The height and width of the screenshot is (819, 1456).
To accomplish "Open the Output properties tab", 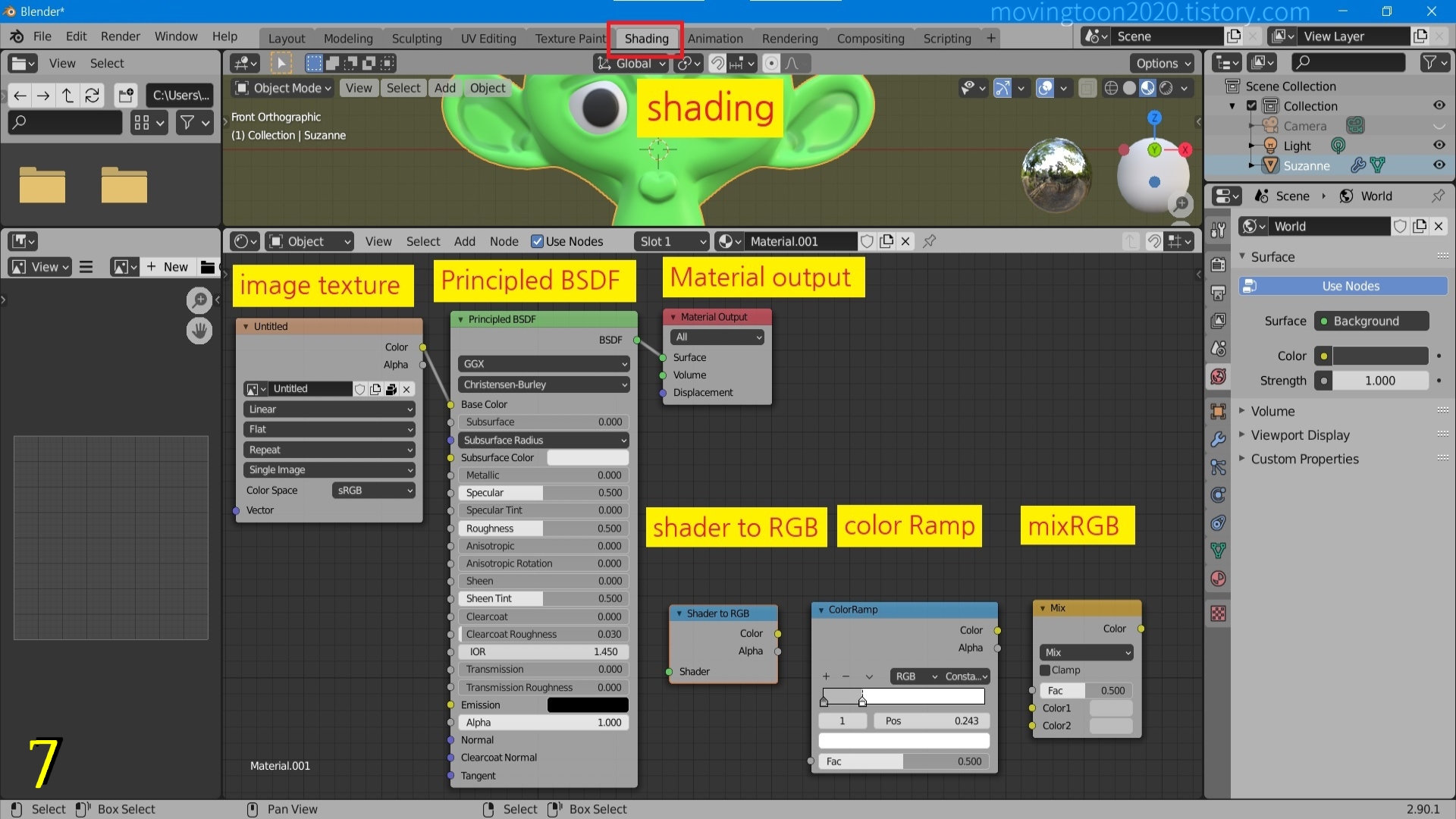I will (1218, 293).
